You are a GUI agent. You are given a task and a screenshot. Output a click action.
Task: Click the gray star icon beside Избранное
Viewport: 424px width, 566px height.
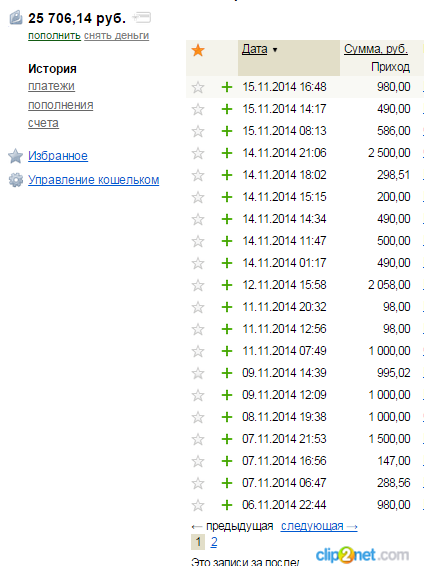pyautogui.click(x=16, y=156)
